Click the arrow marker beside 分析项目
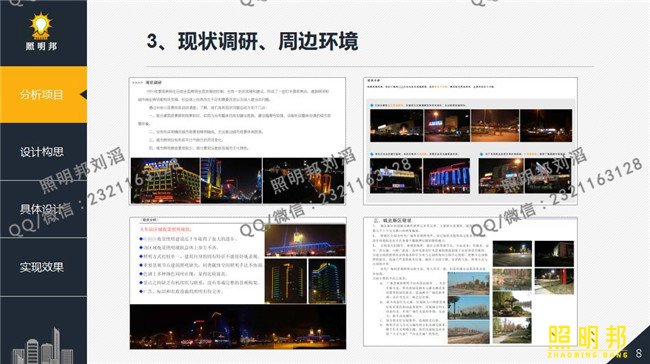Screen dimensions: 650x364 (84, 95)
